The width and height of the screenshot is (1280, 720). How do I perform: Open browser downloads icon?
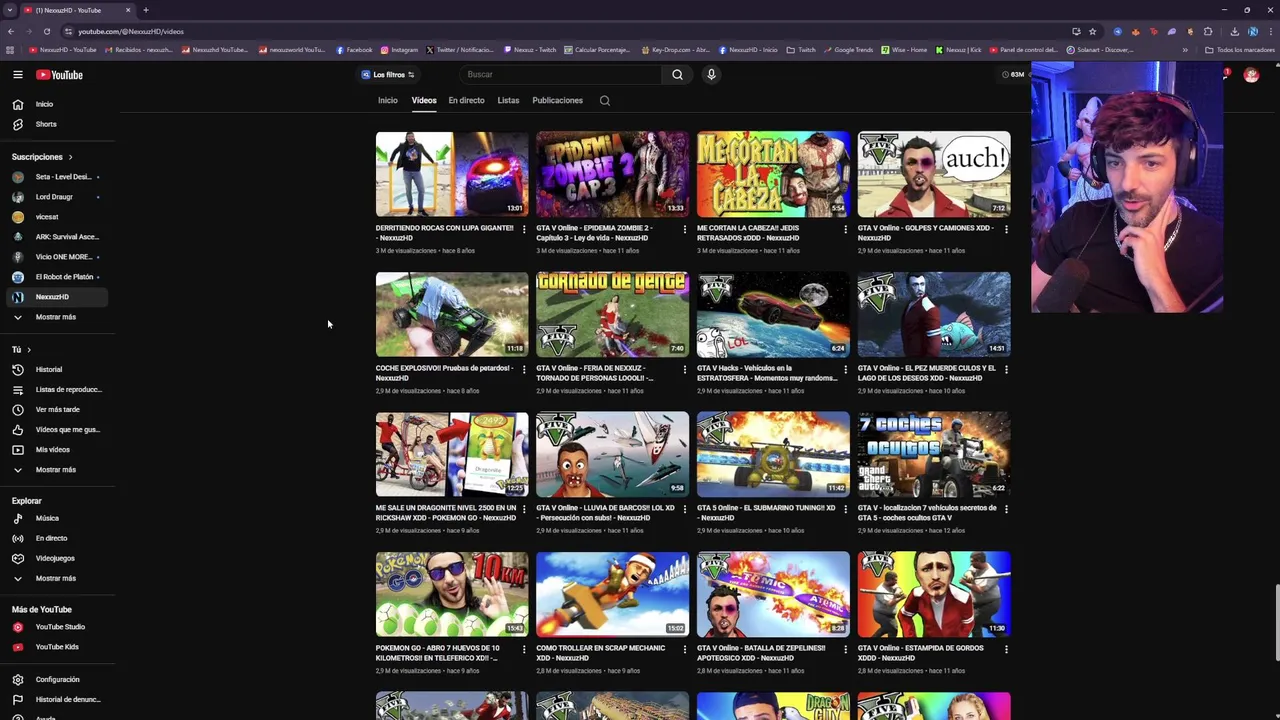(x=1234, y=31)
